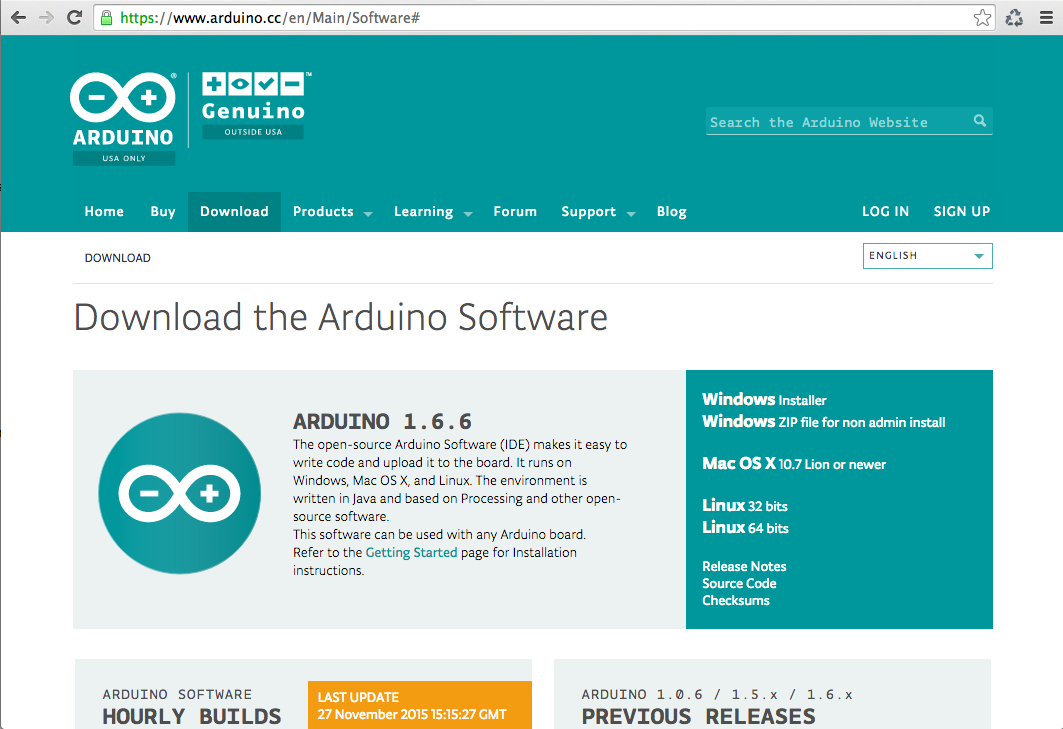Image resolution: width=1063 pixels, height=729 pixels.
Task: Click the Hourly Builds heading
Action: point(192,716)
